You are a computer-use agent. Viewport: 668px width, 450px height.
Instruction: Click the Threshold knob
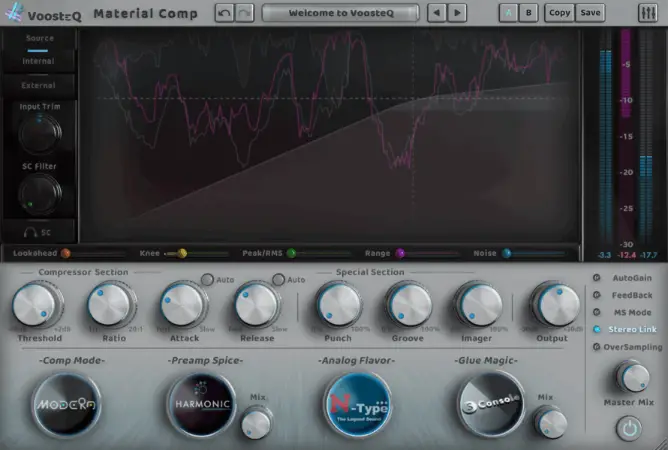pyautogui.click(x=37, y=305)
